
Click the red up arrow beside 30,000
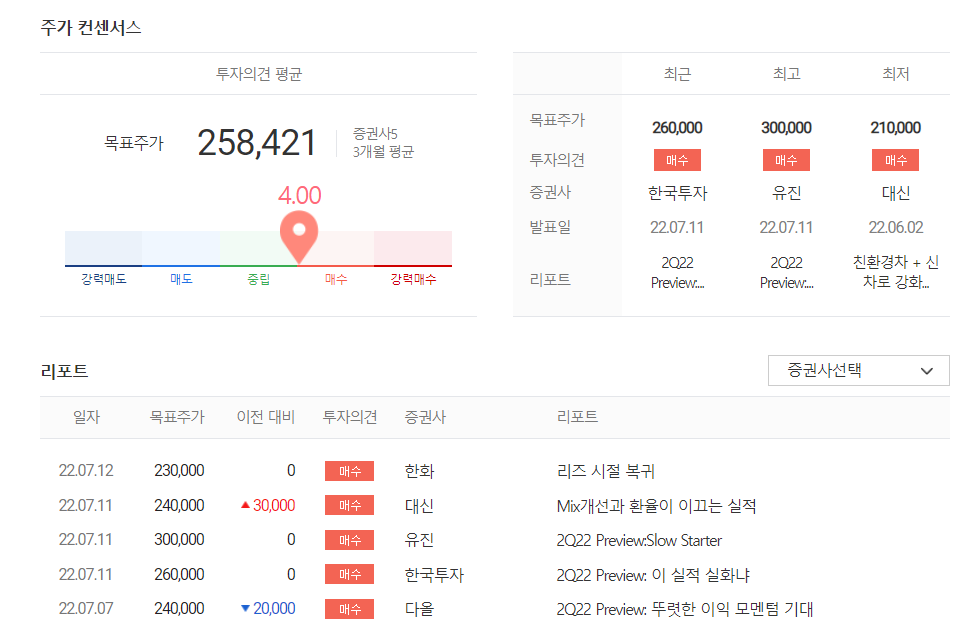pos(246,505)
